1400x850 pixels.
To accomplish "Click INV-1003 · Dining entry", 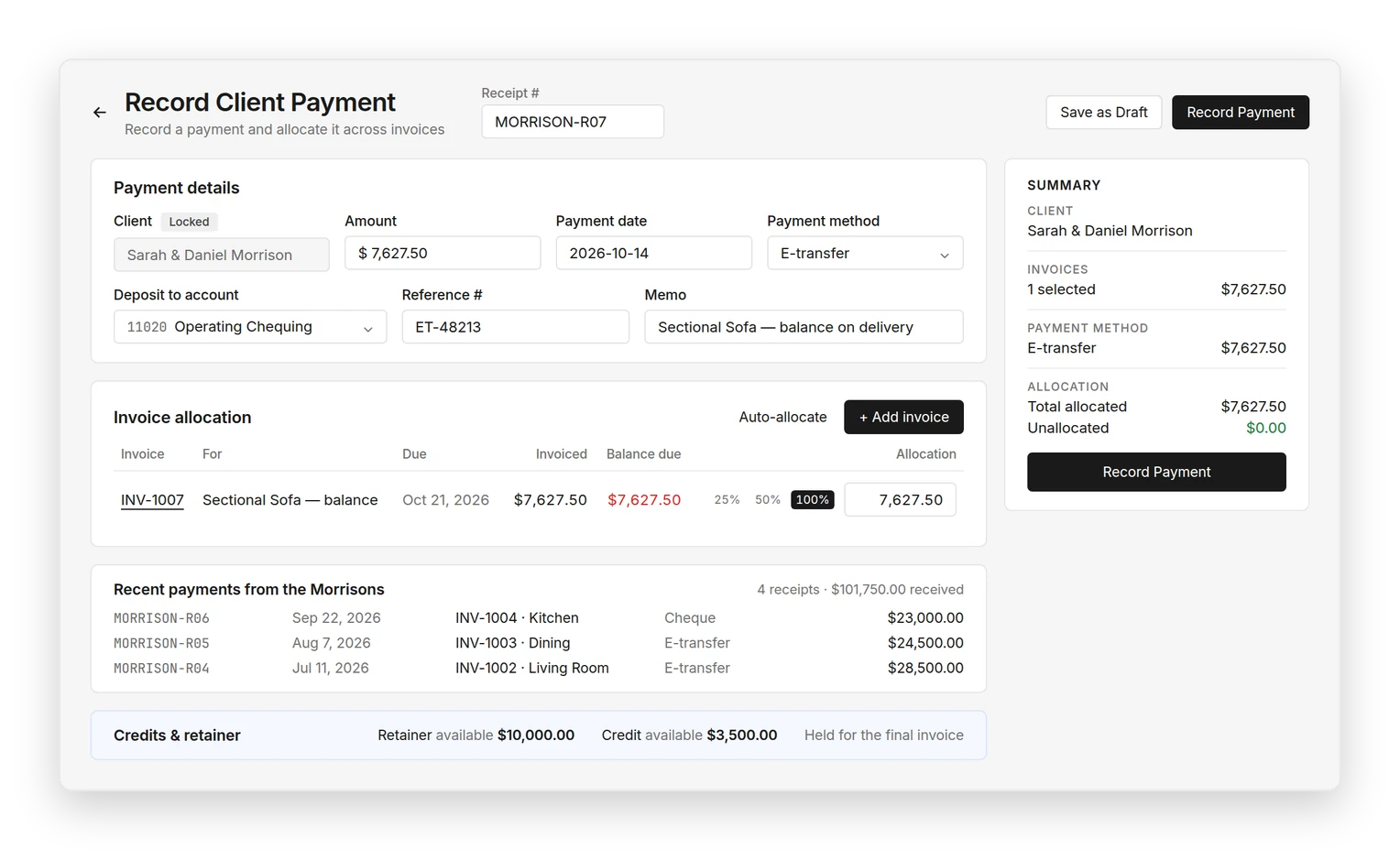I will pyautogui.click(x=512, y=643).
